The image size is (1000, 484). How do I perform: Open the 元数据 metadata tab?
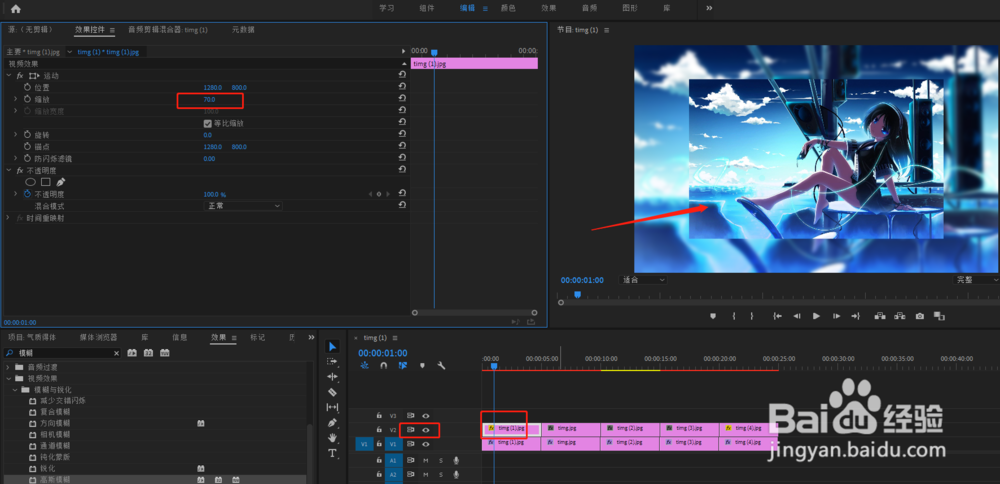[243, 29]
